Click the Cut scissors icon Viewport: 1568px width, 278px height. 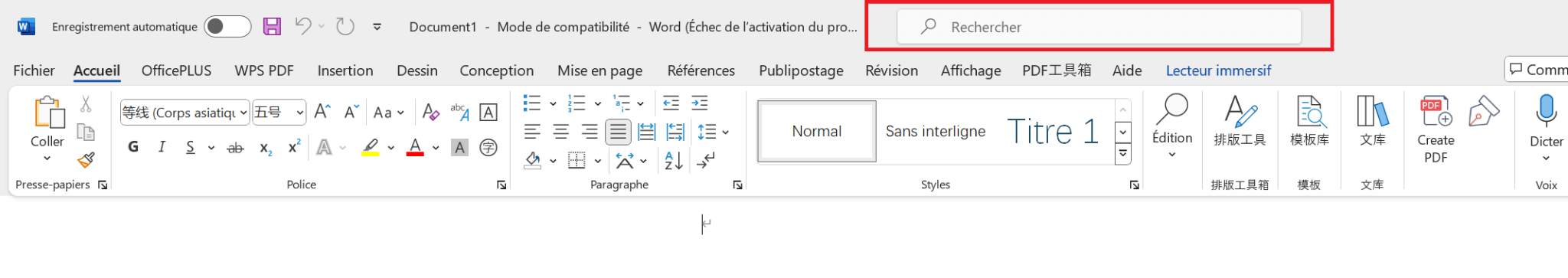click(x=86, y=104)
